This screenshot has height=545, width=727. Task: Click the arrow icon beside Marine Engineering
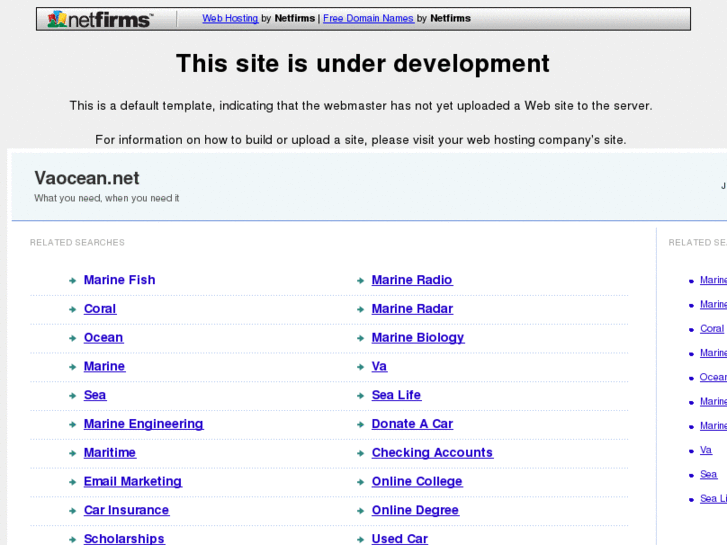[x=72, y=424]
